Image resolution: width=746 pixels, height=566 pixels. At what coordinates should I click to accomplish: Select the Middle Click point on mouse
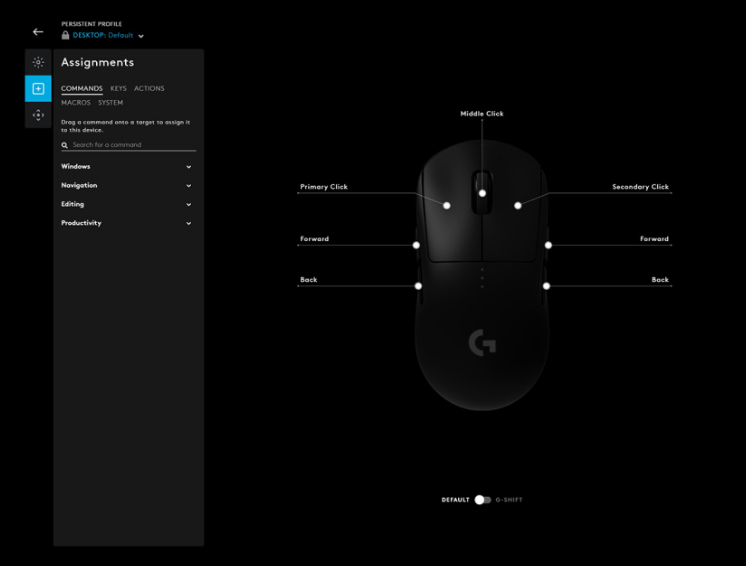pyautogui.click(x=482, y=193)
